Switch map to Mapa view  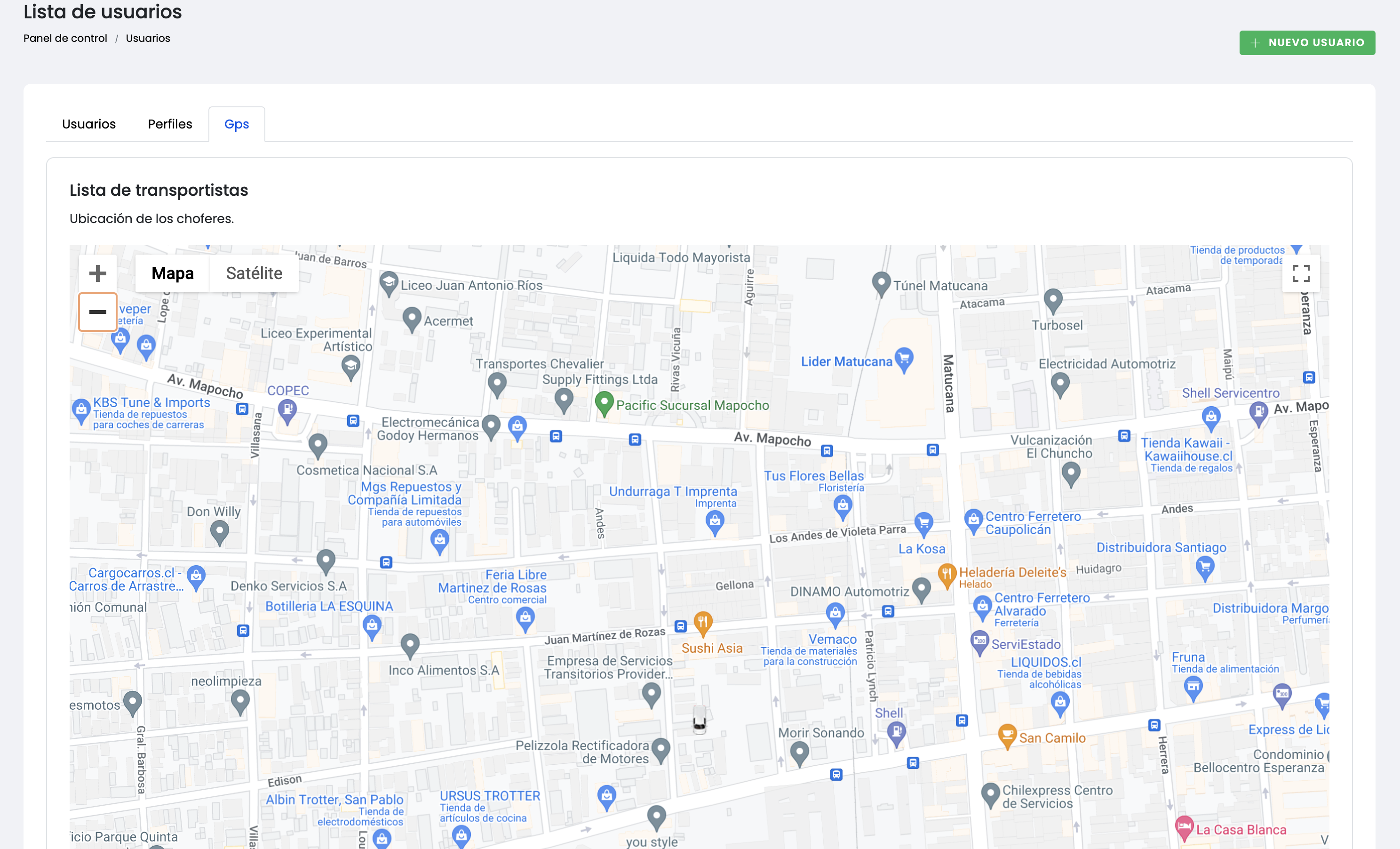click(x=172, y=273)
